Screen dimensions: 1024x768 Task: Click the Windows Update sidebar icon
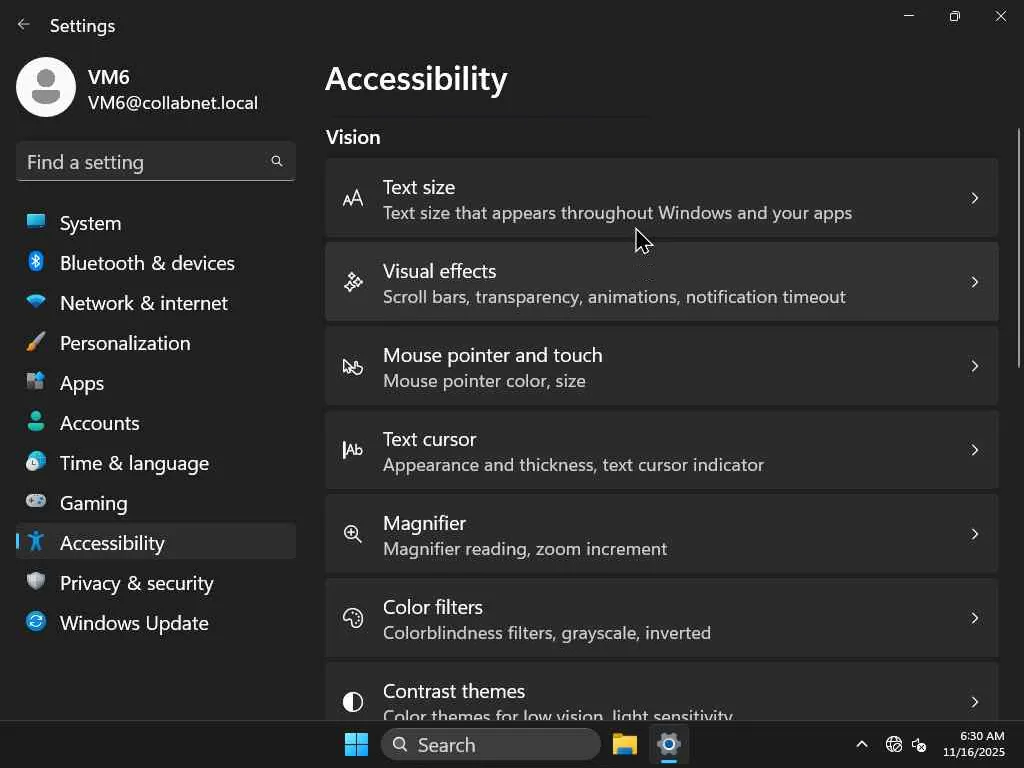coord(36,622)
